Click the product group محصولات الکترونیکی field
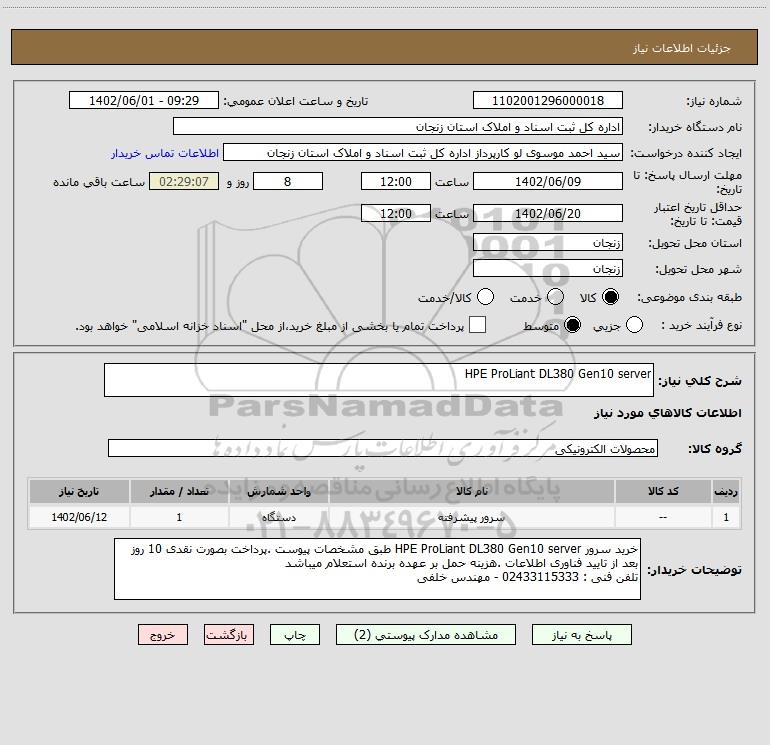This screenshot has height=745, width=770. point(383,448)
